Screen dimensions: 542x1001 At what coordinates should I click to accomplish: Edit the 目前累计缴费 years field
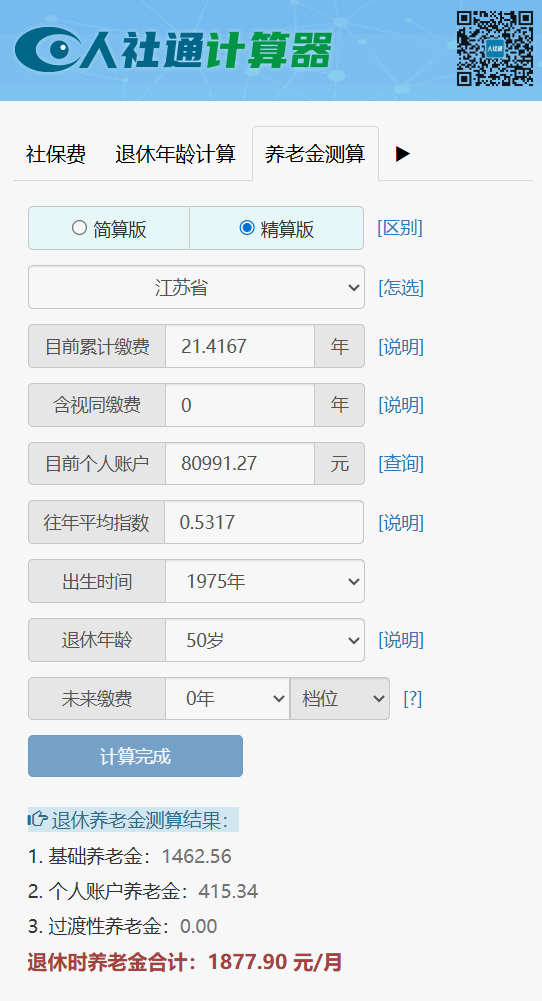point(240,346)
